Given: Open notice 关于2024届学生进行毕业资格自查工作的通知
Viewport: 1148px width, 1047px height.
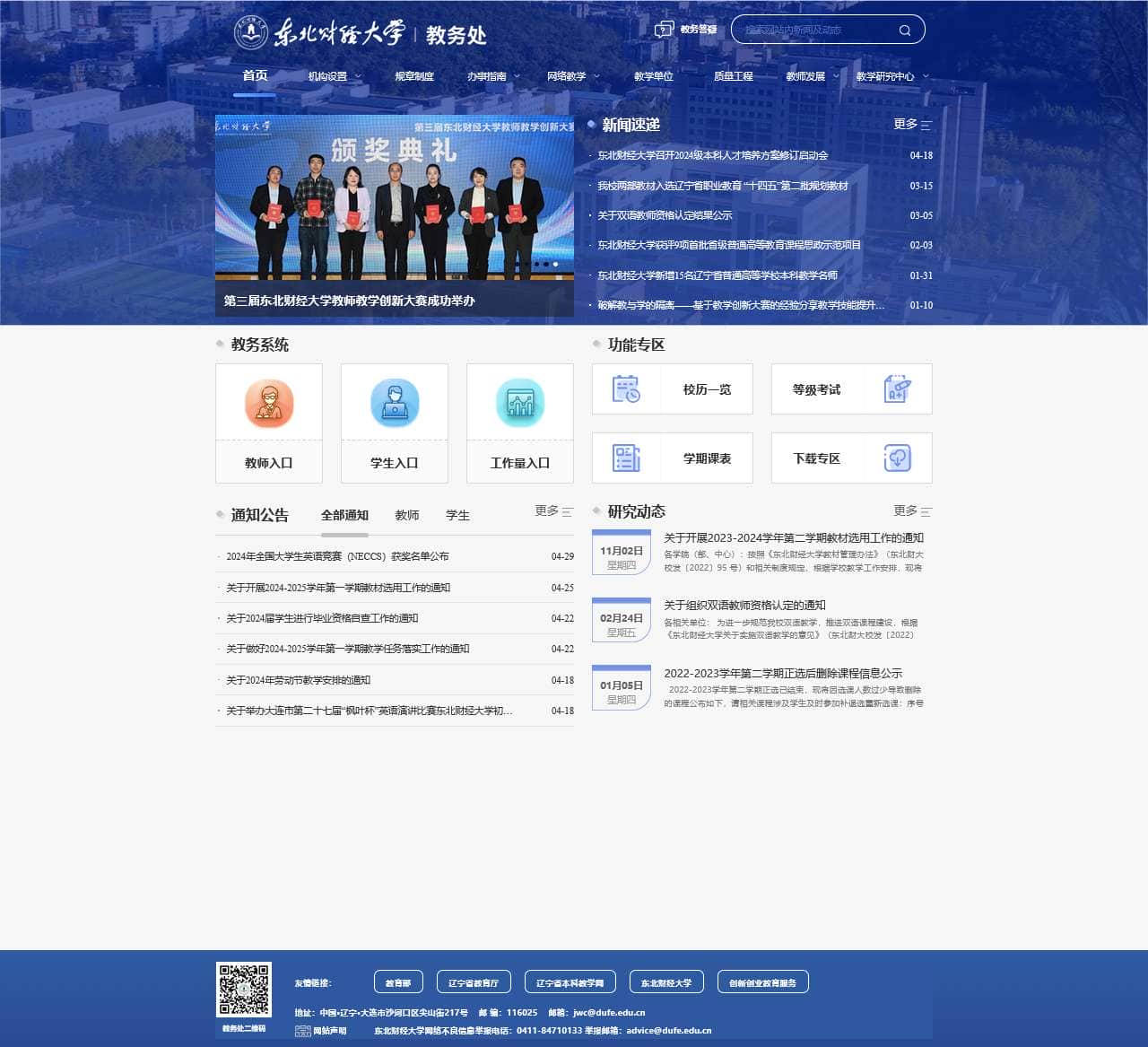Looking at the screenshot, I should coord(322,618).
